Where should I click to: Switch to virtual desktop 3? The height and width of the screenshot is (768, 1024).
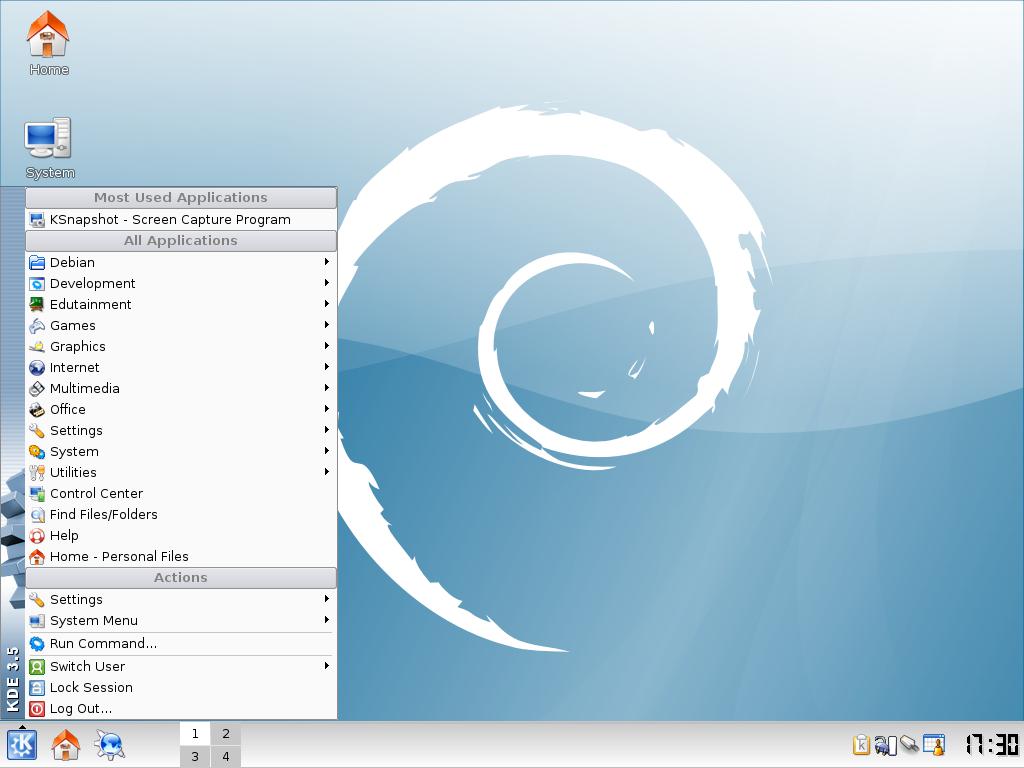coord(195,756)
